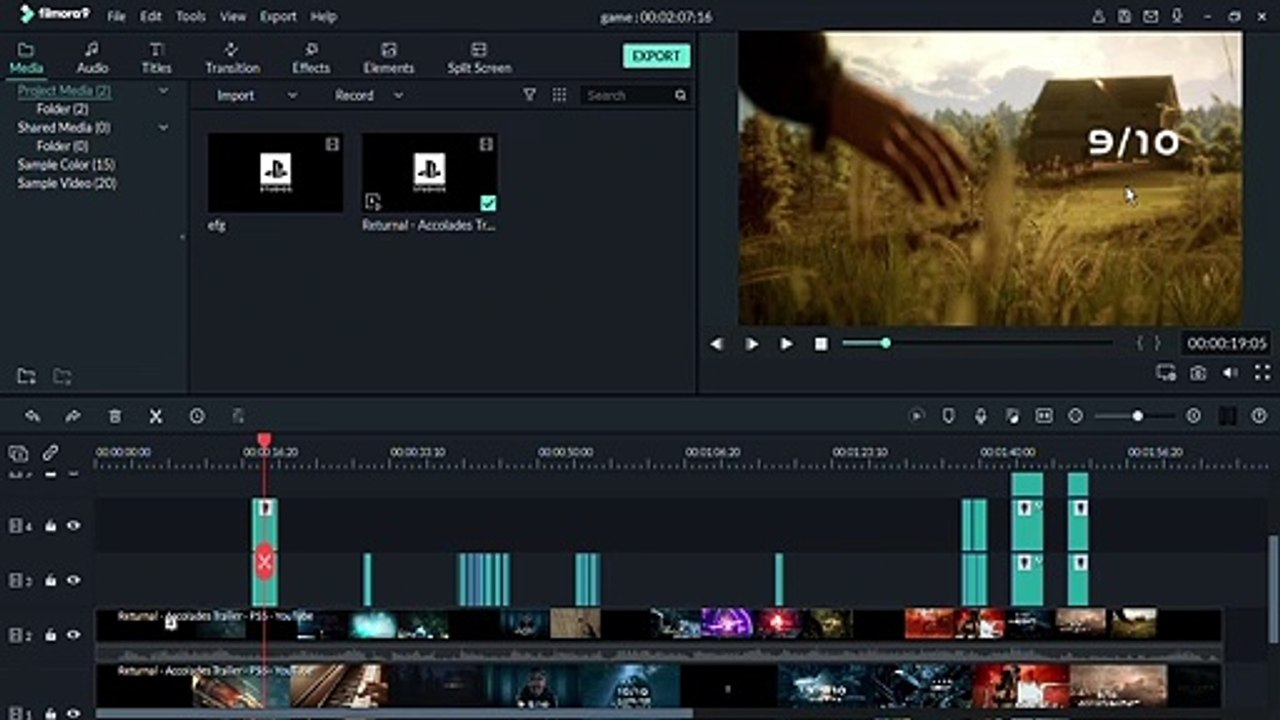
Task: Hide track 4 with its eye icon
Action: [x=73, y=526]
